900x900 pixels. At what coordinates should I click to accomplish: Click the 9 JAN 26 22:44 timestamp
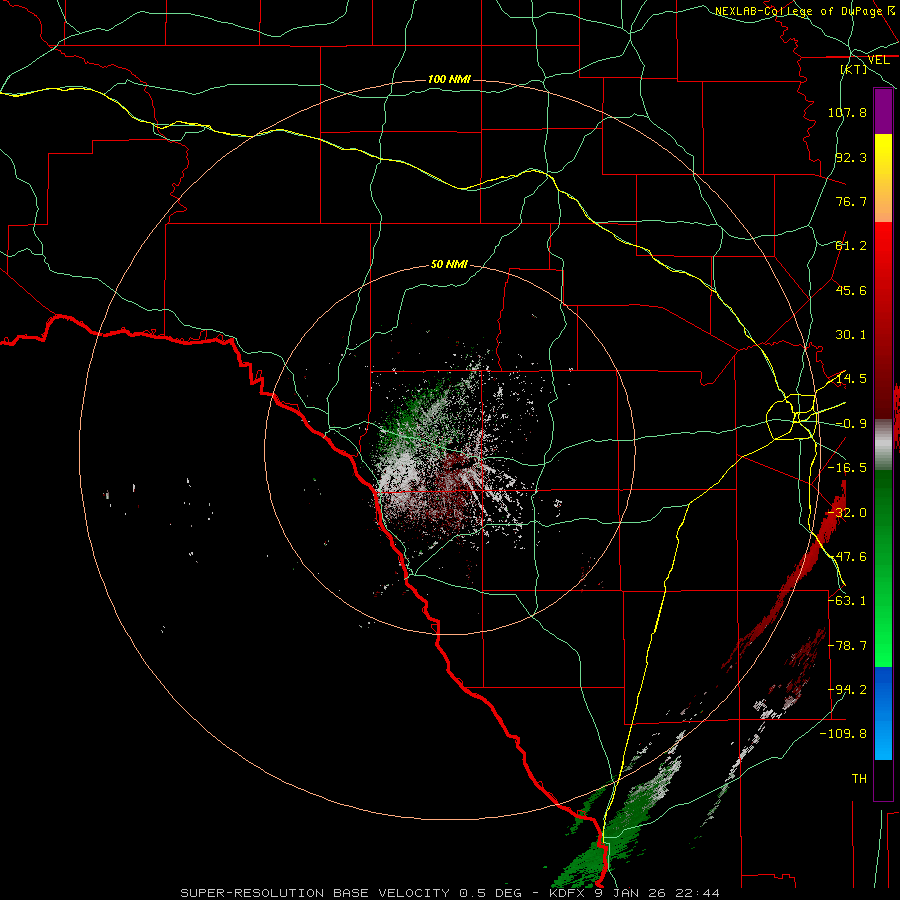659,893
